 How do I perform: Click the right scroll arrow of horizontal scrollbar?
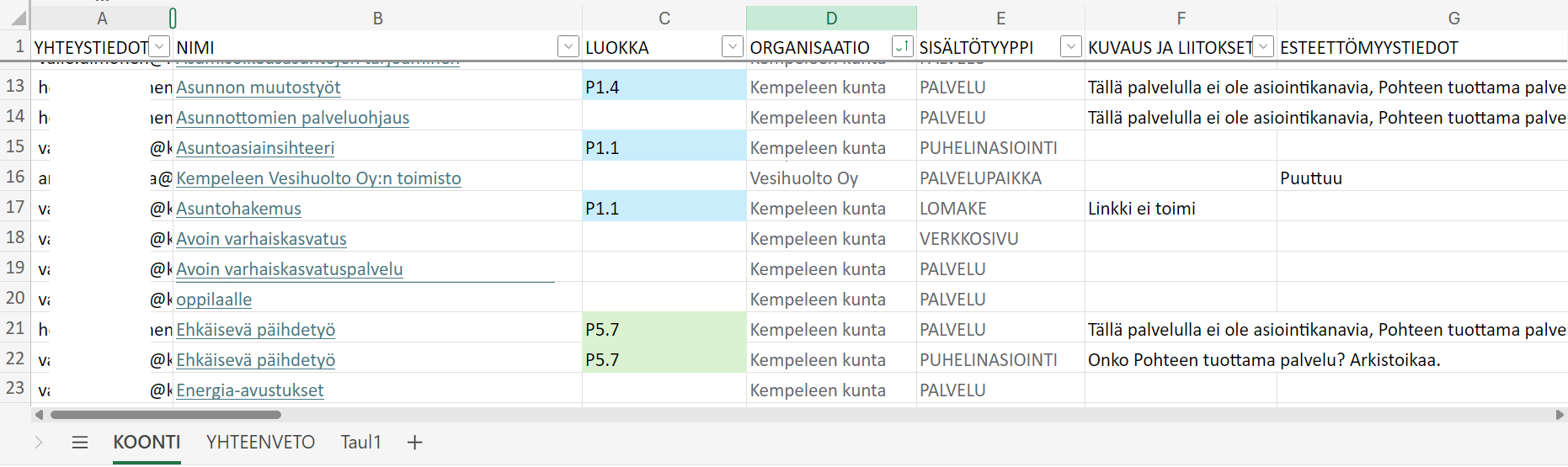[x=1560, y=415]
